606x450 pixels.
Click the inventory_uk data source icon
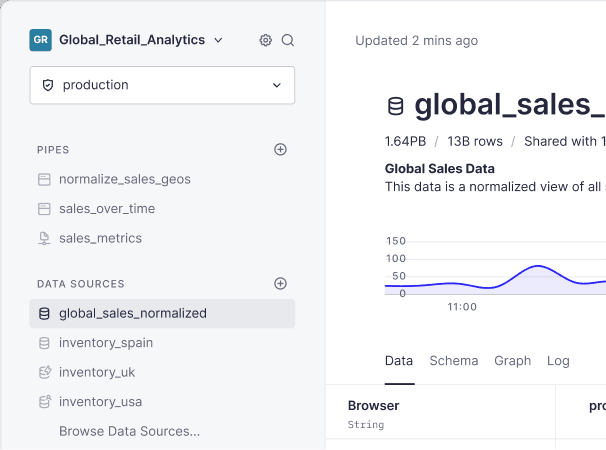coord(45,372)
